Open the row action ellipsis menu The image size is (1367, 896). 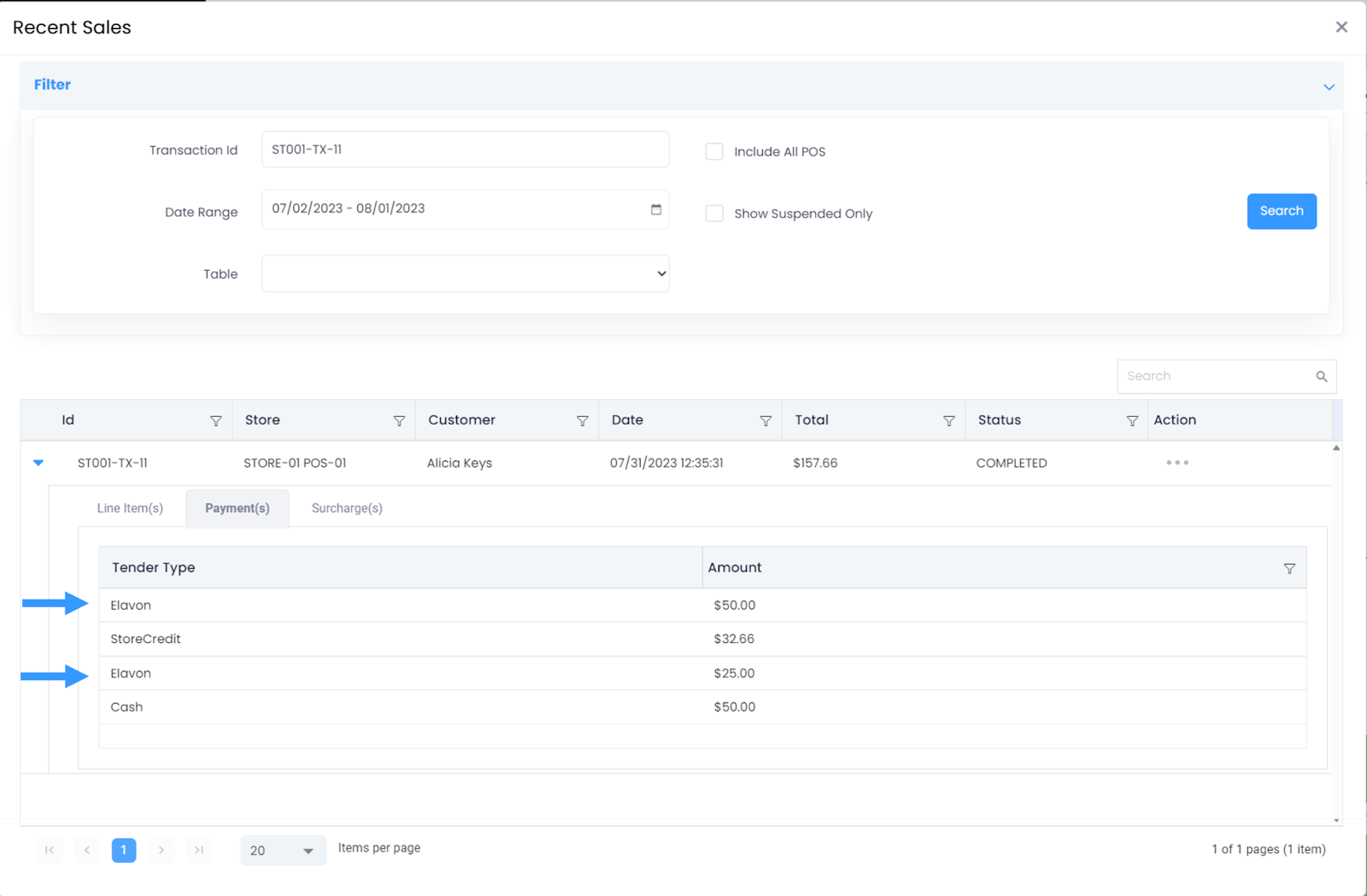1177,463
